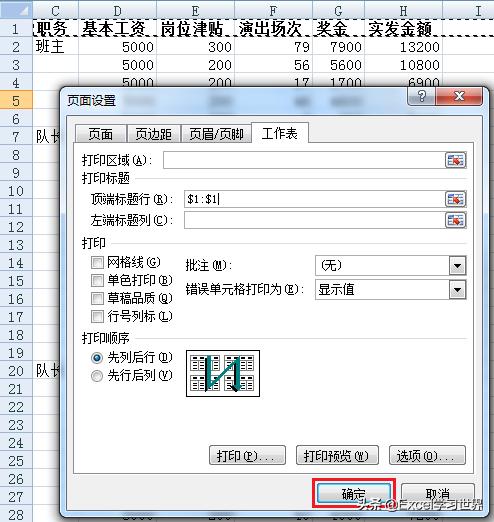This screenshot has width=494, height=522.
Task: Click the cell containing 10800
Action: pyautogui.click(x=403, y=65)
